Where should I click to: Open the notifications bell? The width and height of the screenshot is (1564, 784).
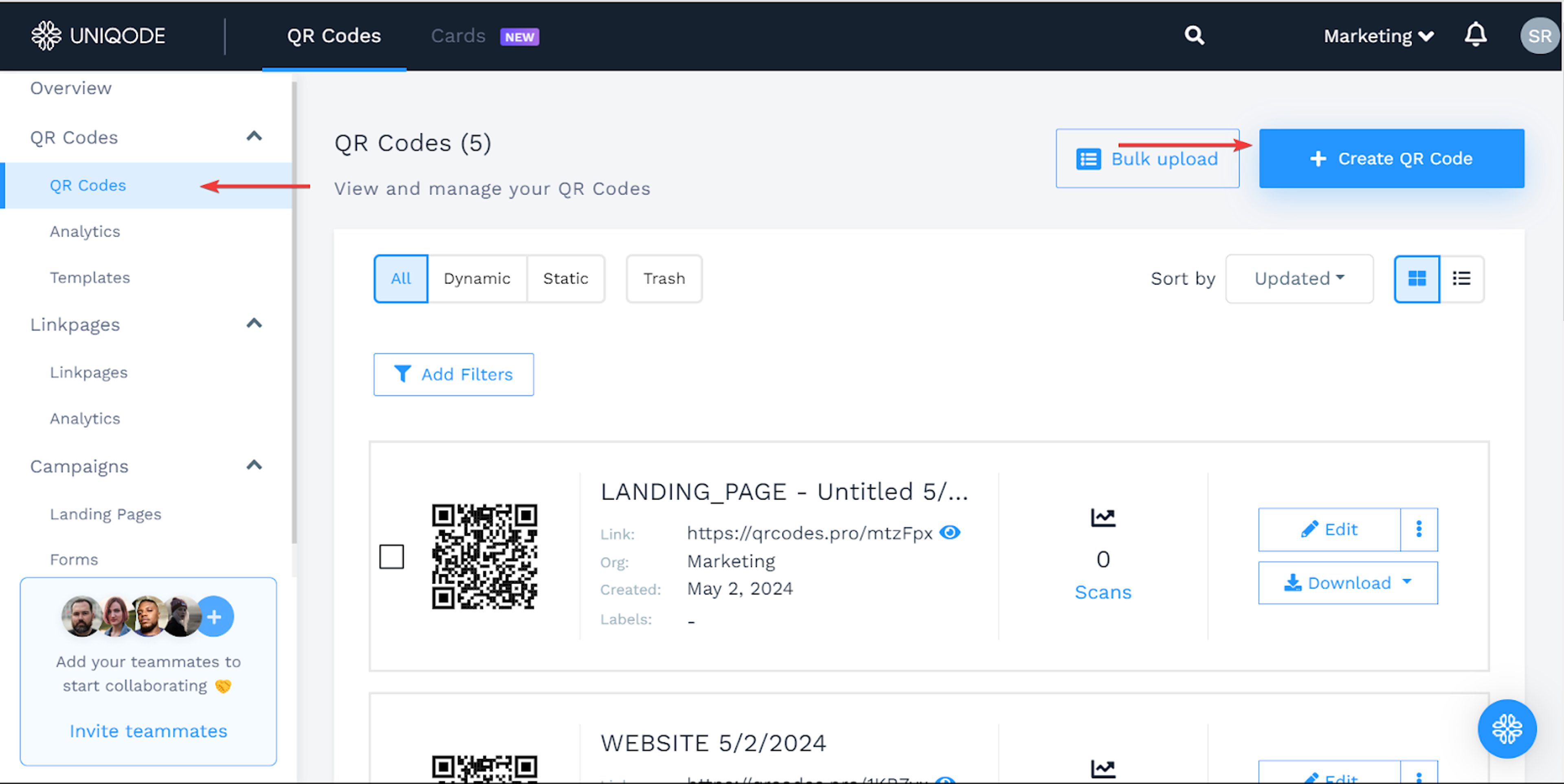point(1475,35)
